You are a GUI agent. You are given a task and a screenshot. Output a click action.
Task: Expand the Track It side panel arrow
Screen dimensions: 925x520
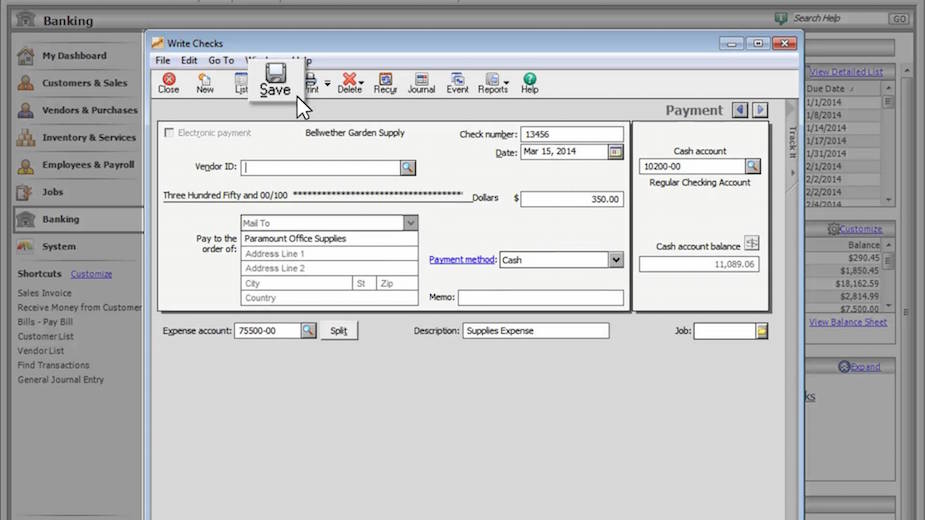(792, 173)
